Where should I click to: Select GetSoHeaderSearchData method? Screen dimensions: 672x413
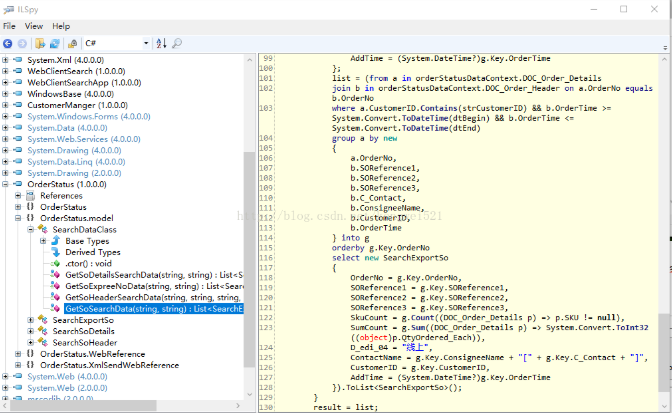154,297
